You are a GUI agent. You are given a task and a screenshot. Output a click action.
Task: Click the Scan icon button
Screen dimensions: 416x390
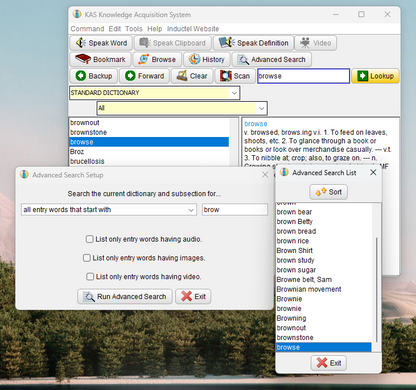point(225,76)
